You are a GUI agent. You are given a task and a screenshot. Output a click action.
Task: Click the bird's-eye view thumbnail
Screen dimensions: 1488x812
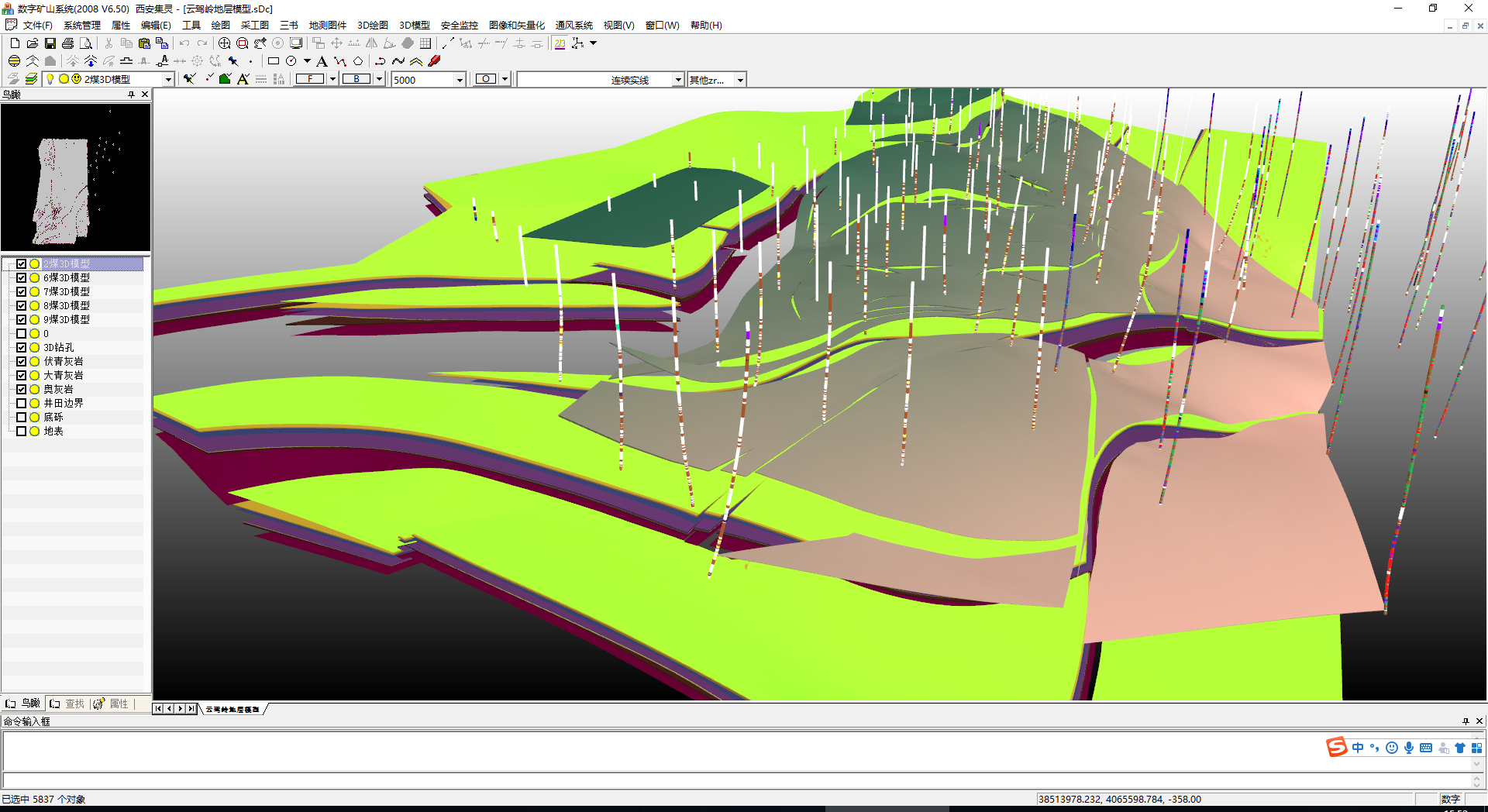click(75, 177)
